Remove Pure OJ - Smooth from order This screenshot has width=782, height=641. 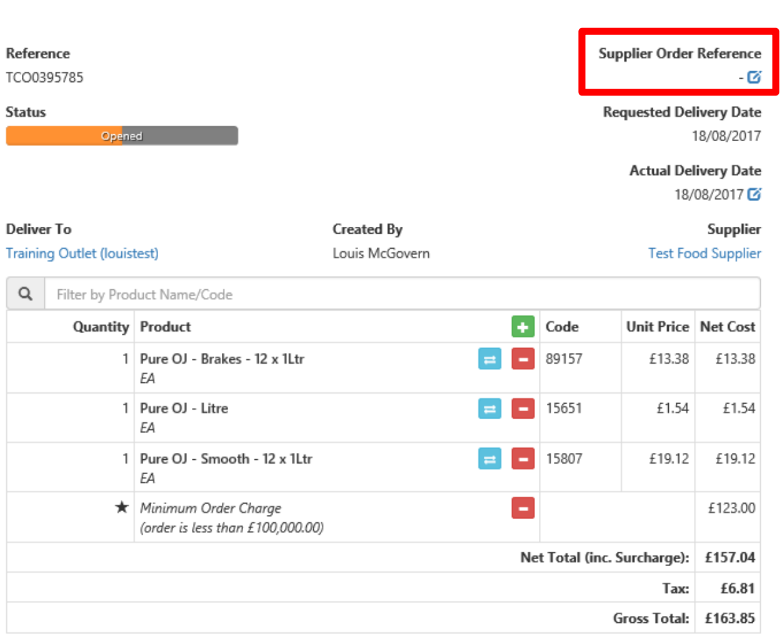click(522, 459)
